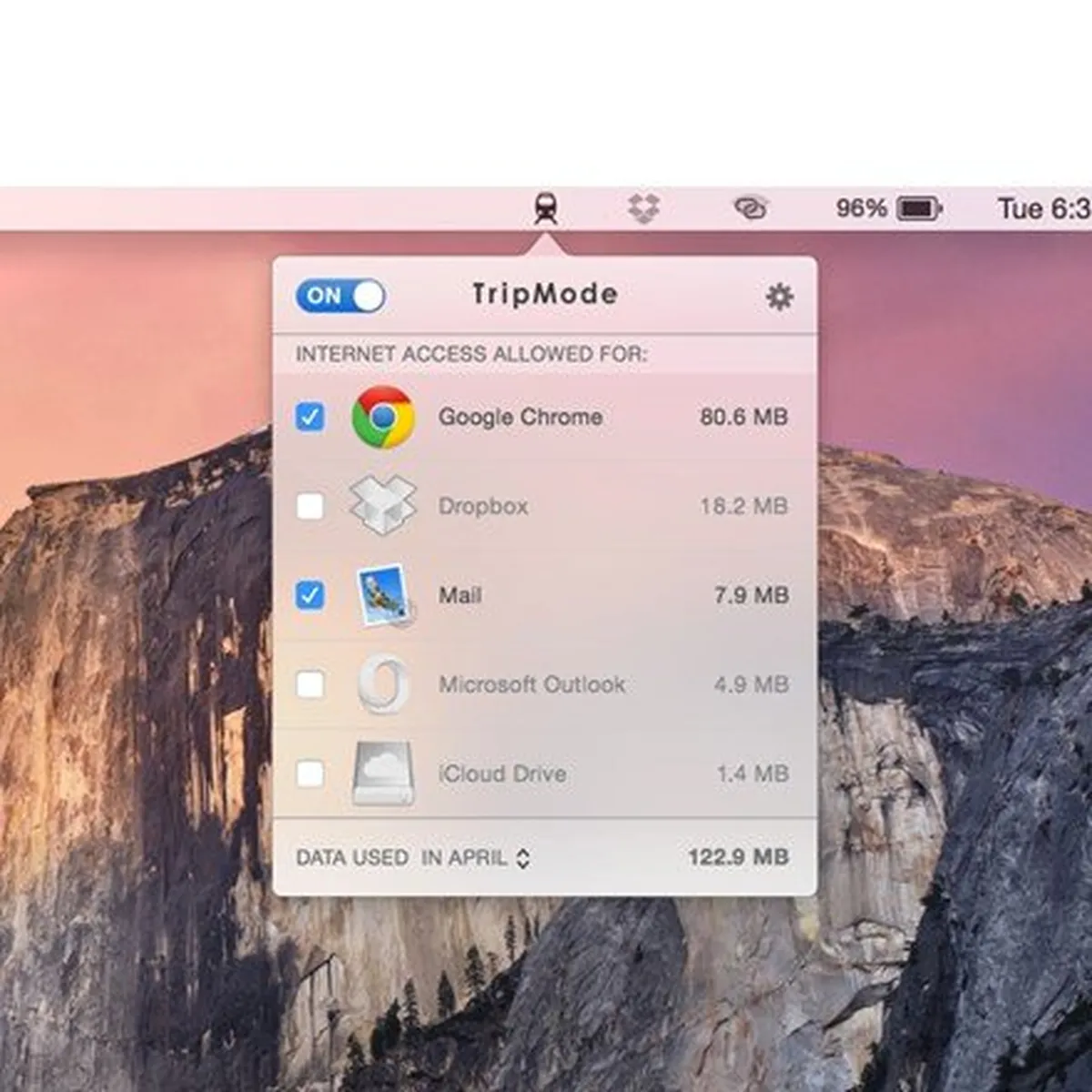
Task: Uncheck Google Chrome internet access
Action: (310, 417)
